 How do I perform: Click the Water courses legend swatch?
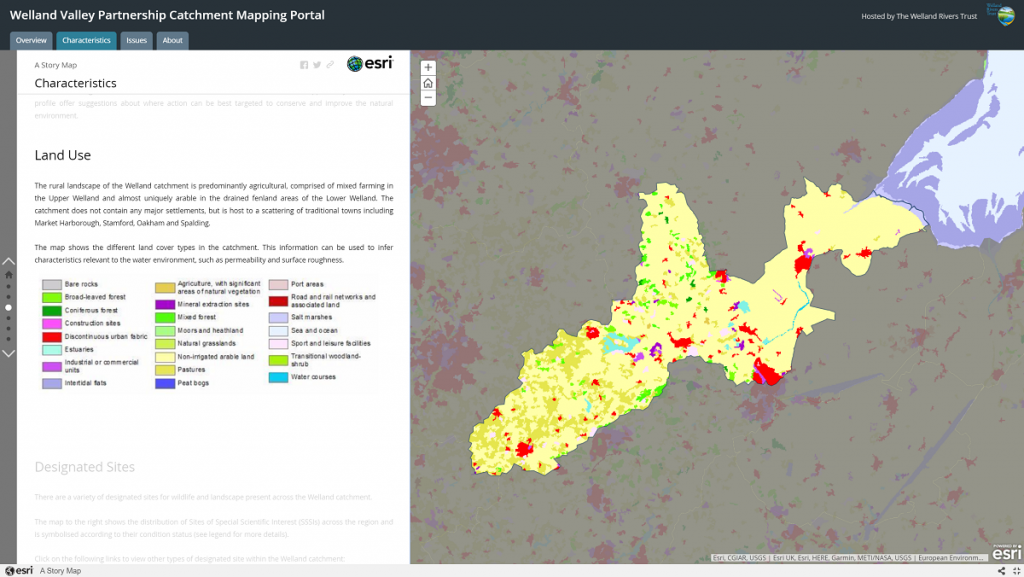coord(277,377)
